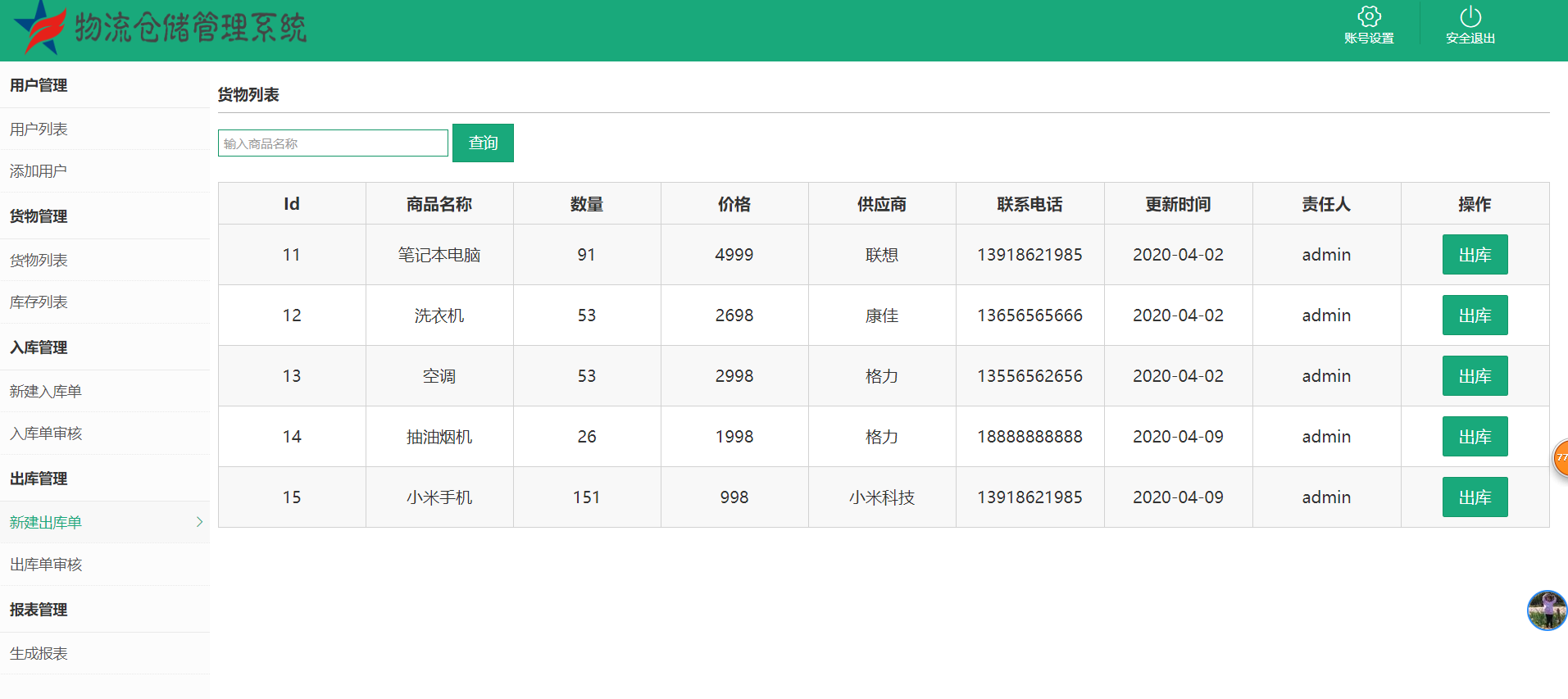1568x699 pixels.
Task: Click phone number 13656565666
Action: point(1030,315)
